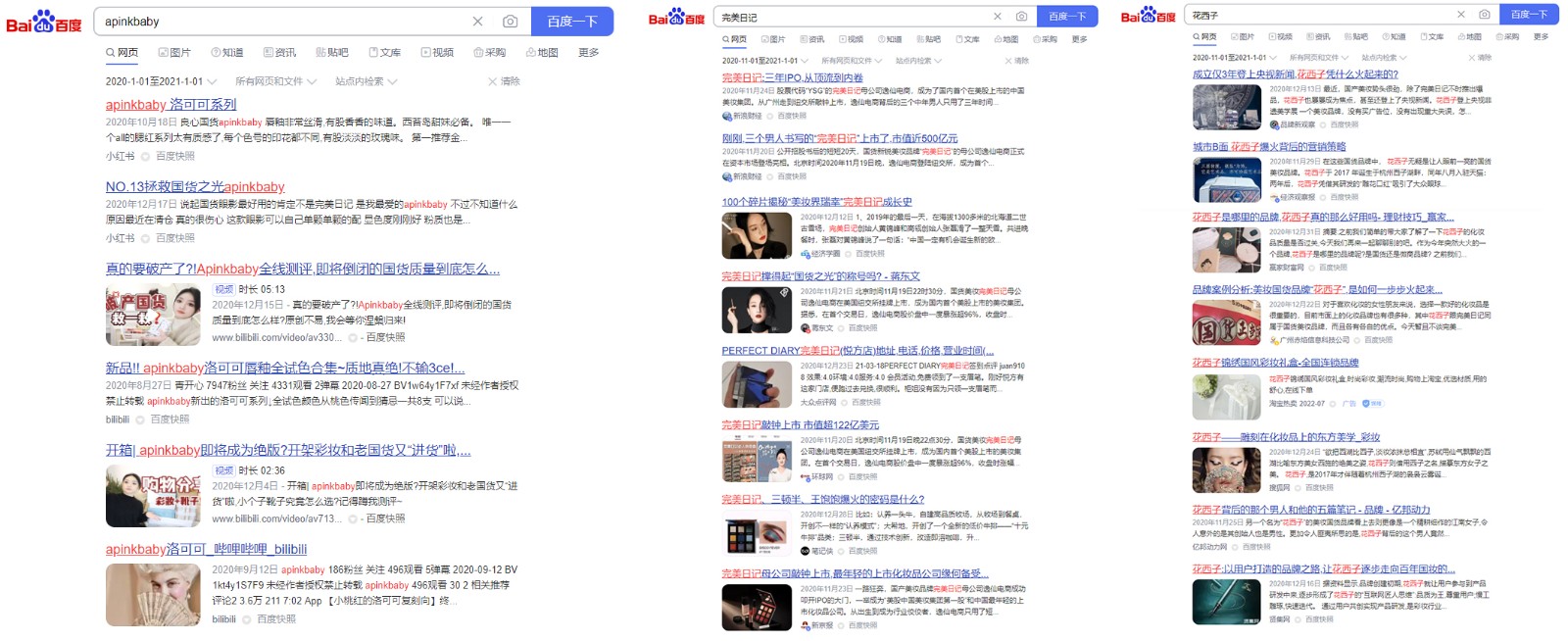Click 清除 to clear filters in apinkbaby window
Screen dimensions: 1568x641
point(506,81)
